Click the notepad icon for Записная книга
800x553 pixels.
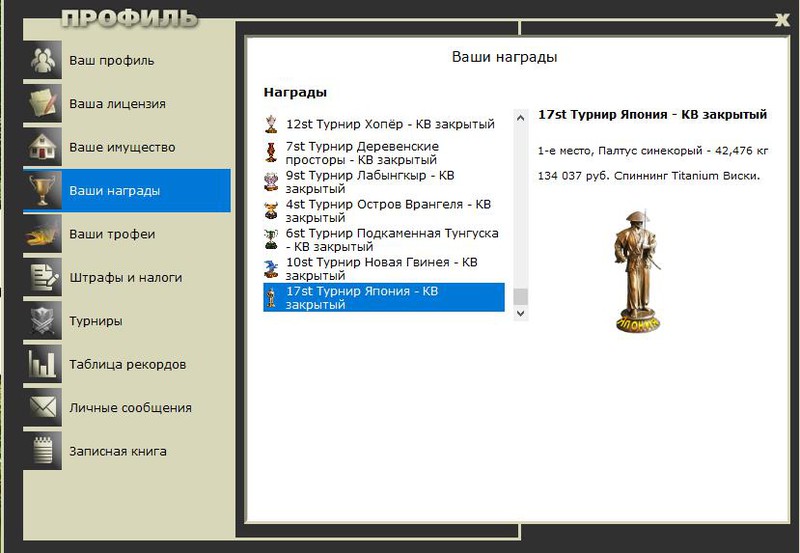(43, 450)
